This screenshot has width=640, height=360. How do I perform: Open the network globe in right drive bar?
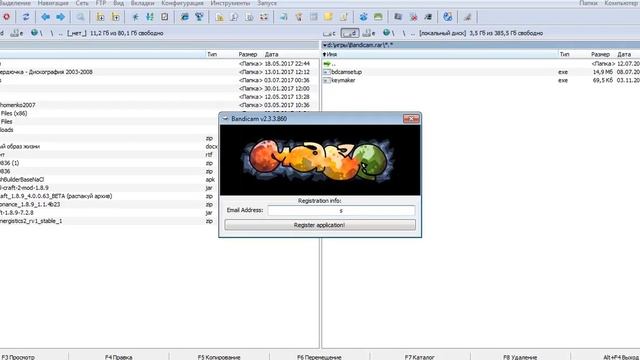388,33
